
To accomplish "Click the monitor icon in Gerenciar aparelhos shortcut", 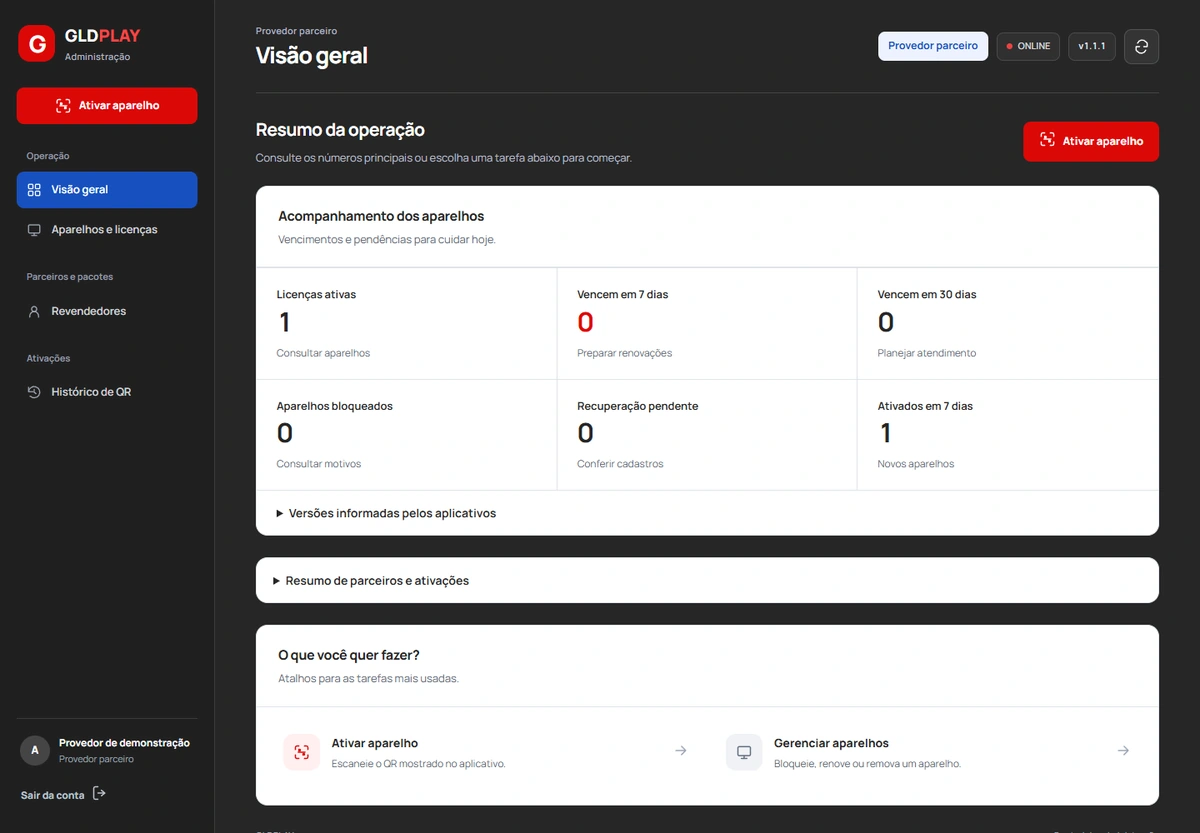I will (744, 752).
